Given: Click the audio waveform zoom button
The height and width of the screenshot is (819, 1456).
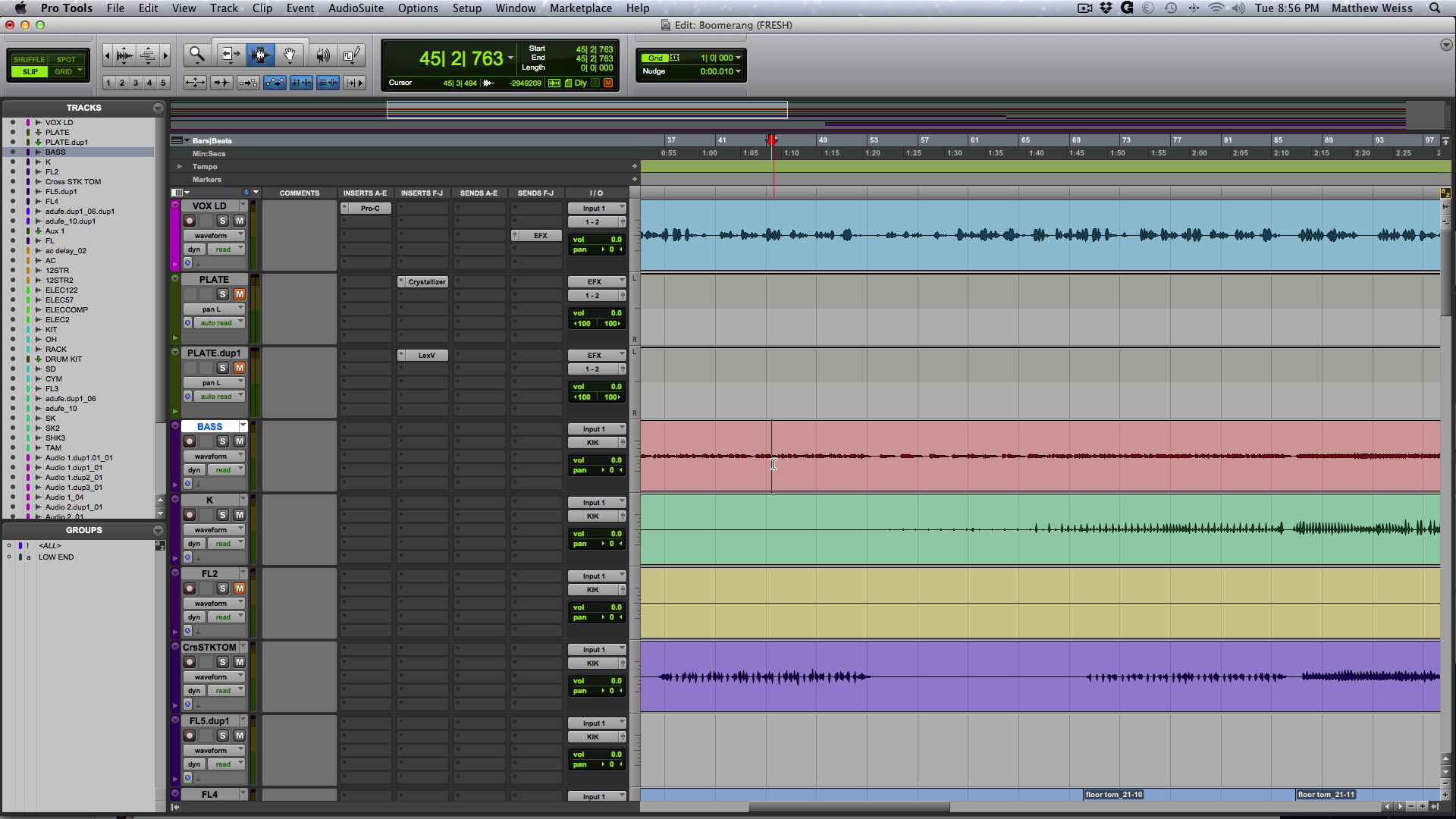Looking at the screenshot, I should pos(125,55).
